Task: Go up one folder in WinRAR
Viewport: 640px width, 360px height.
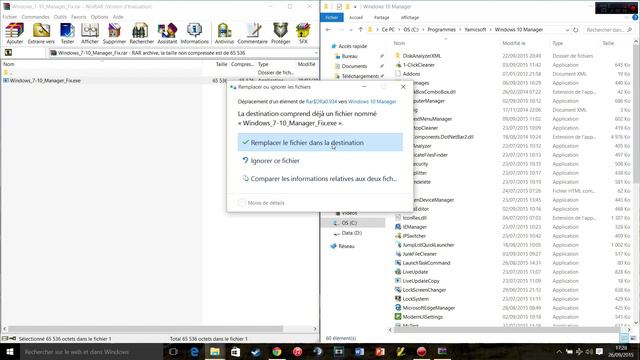Action: point(8,53)
